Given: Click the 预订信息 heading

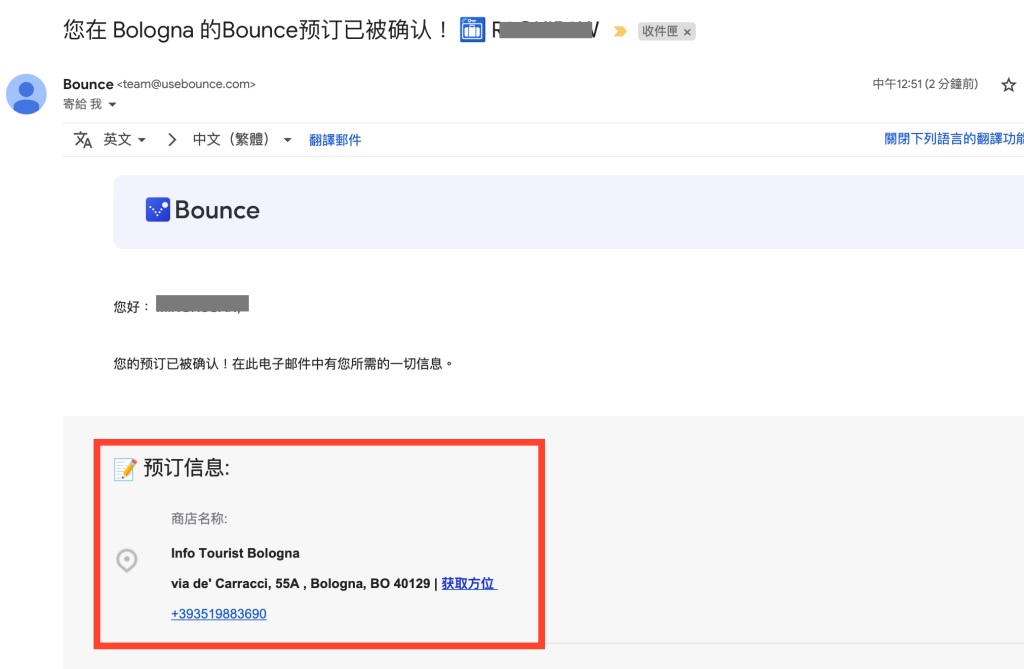Looking at the screenshot, I should tap(186, 468).
